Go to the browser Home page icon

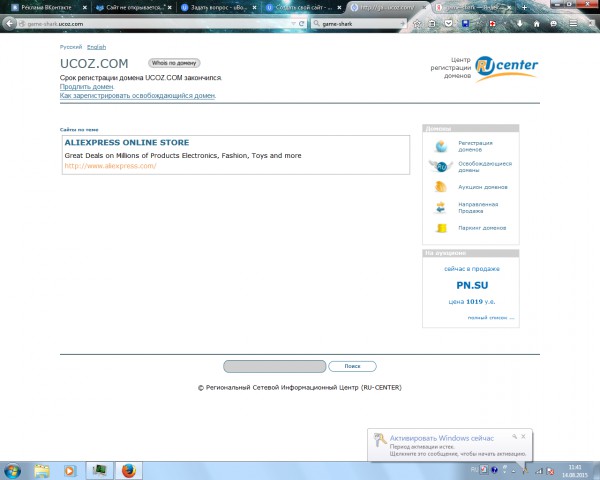536,24
